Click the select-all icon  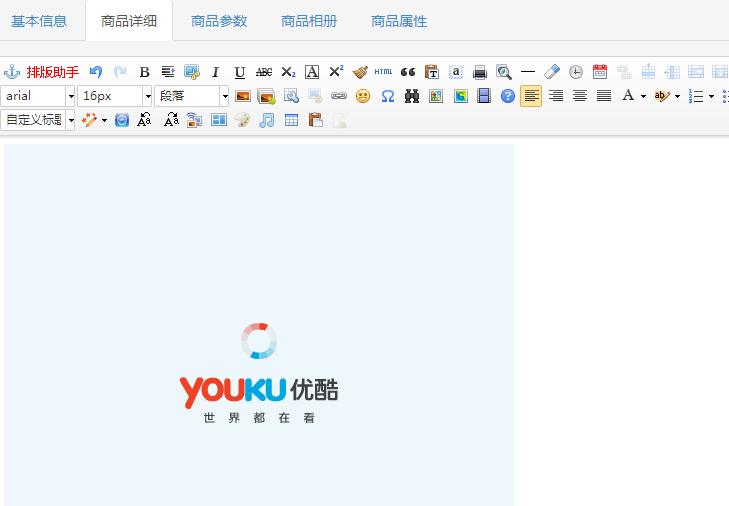click(456, 72)
